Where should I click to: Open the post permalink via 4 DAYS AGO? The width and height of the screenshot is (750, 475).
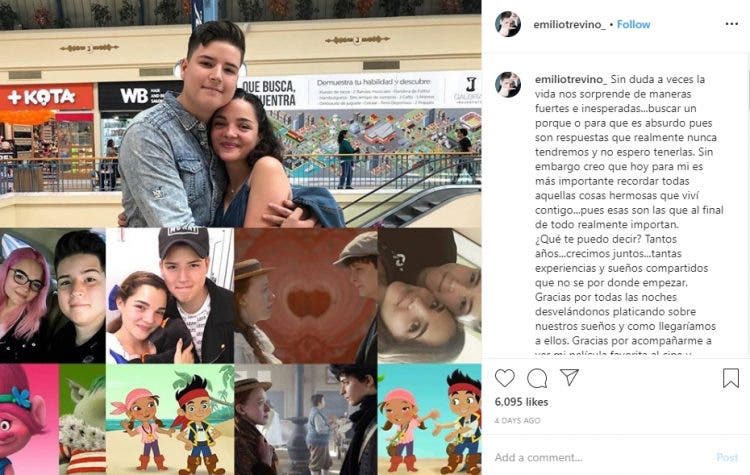[517, 420]
